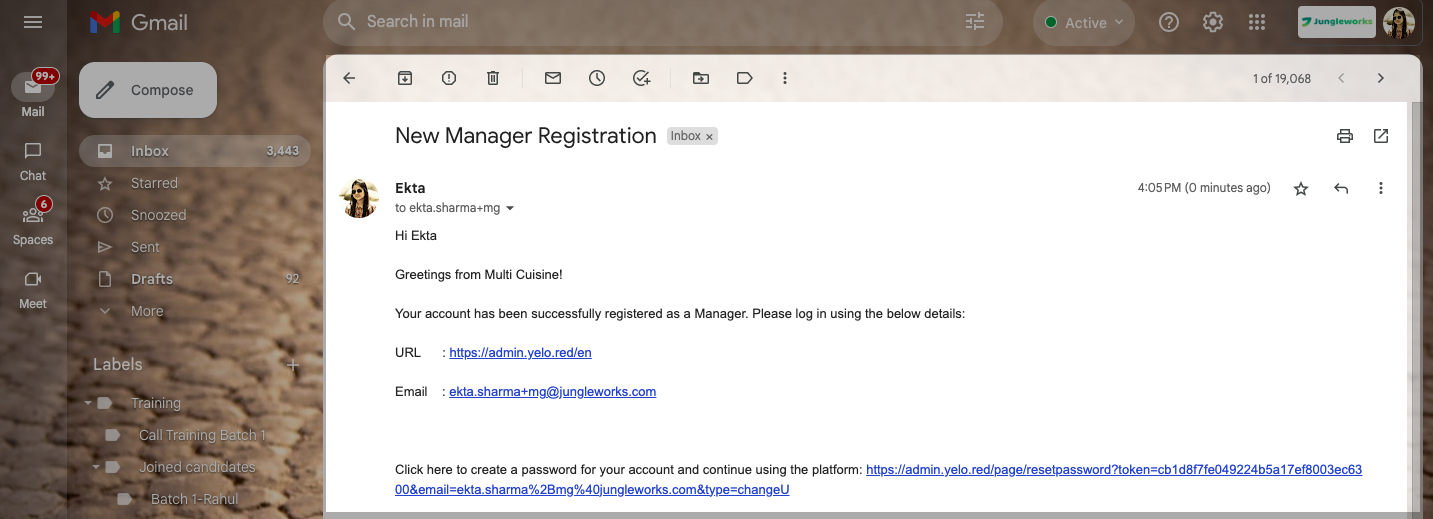This screenshot has height=519, width=1433.
Task: Go back to inbox arrow
Action: [x=349, y=78]
